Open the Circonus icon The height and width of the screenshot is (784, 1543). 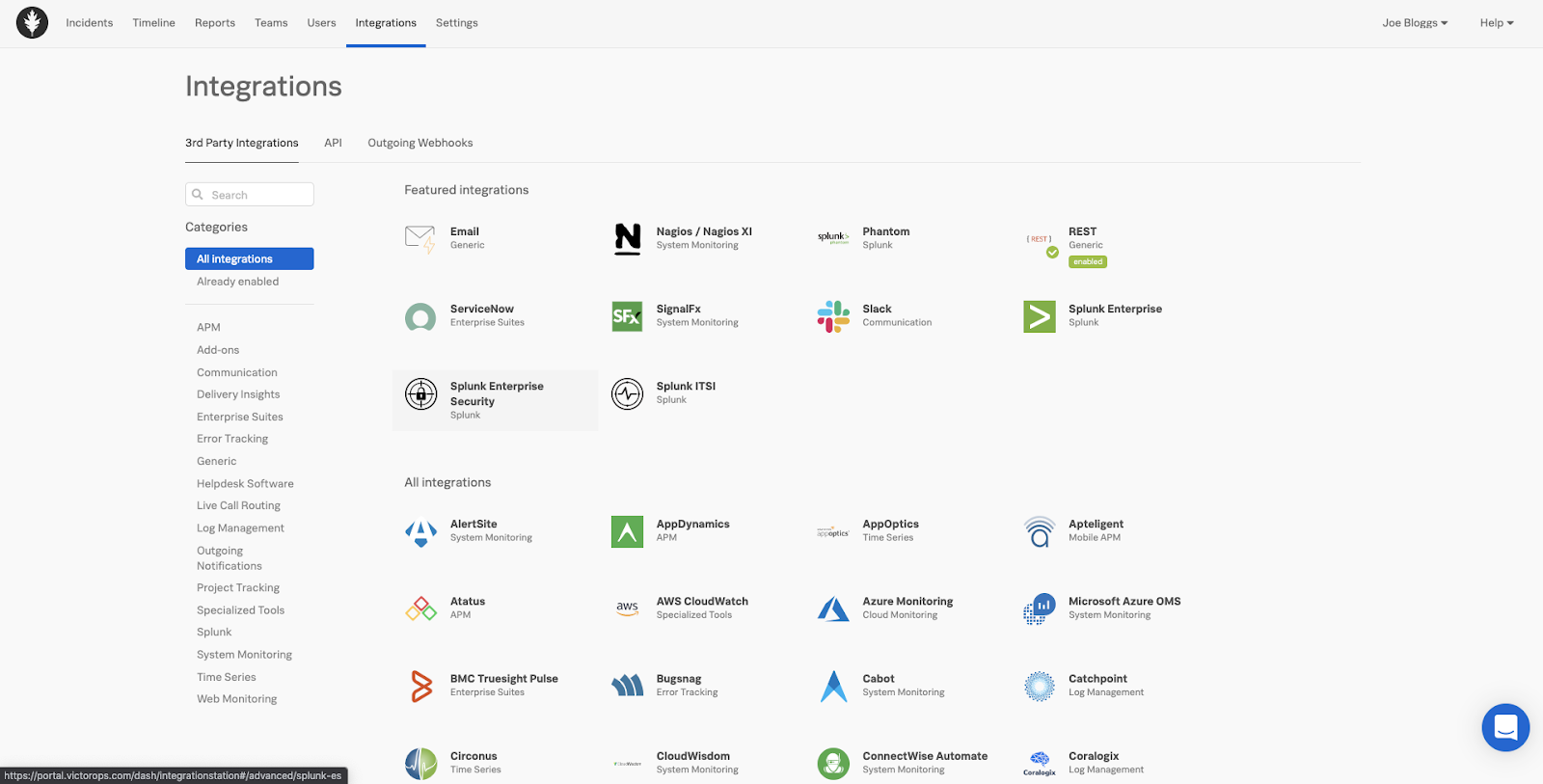point(420,764)
